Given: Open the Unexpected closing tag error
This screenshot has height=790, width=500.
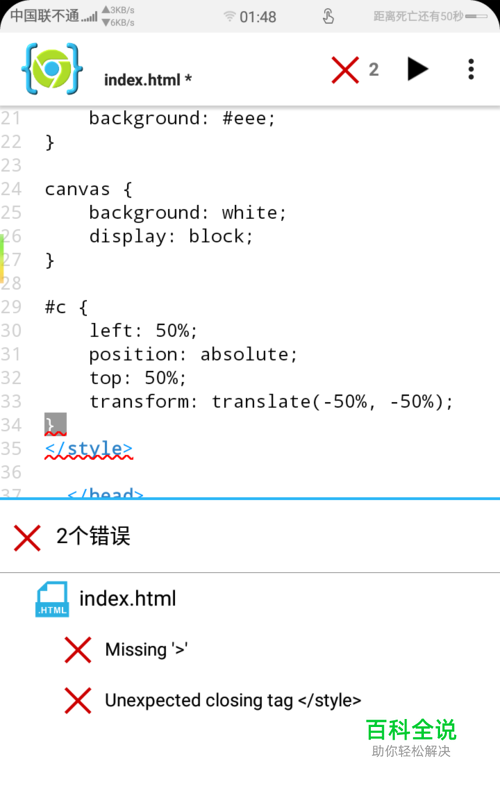Looking at the screenshot, I should pyautogui.click(x=233, y=700).
